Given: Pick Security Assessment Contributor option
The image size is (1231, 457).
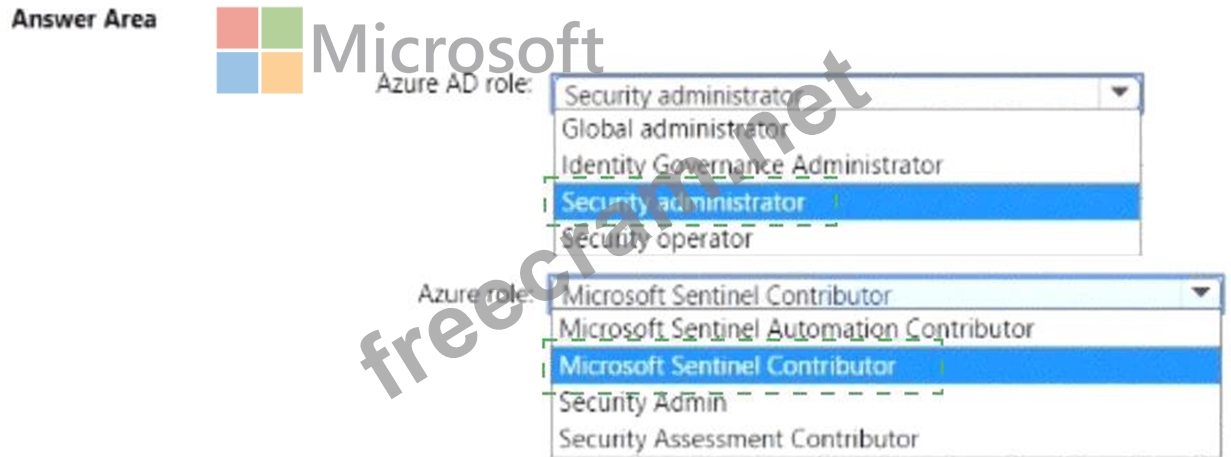Looking at the screenshot, I should point(738,438).
